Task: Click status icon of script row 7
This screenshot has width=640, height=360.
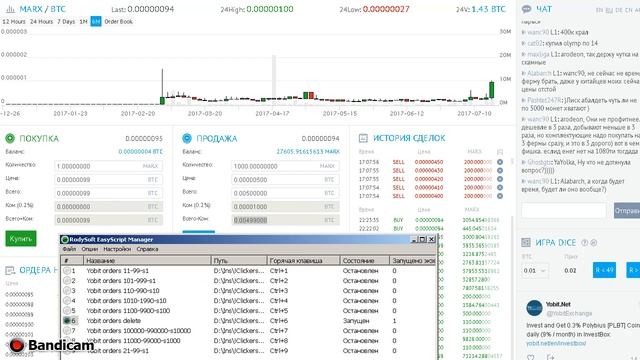Action: [x=67, y=331]
